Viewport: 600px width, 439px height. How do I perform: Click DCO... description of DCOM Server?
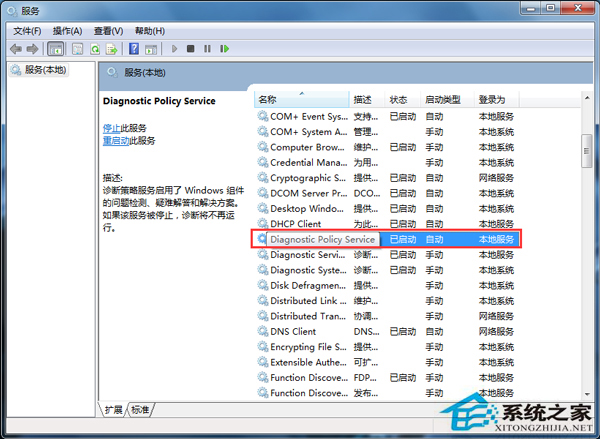tap(367, 193)
